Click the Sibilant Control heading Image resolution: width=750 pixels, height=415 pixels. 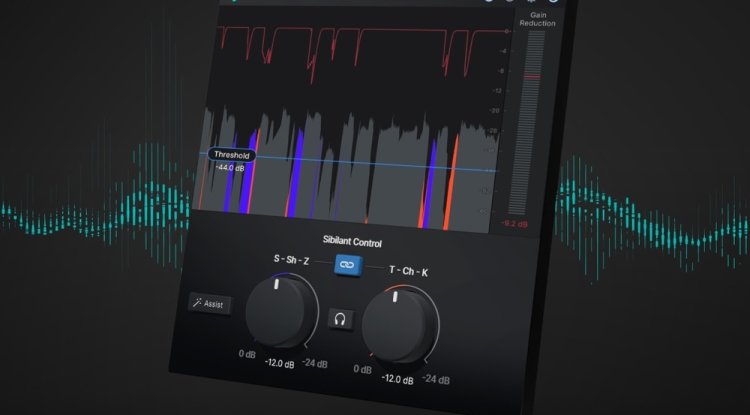tap(353, 241)
